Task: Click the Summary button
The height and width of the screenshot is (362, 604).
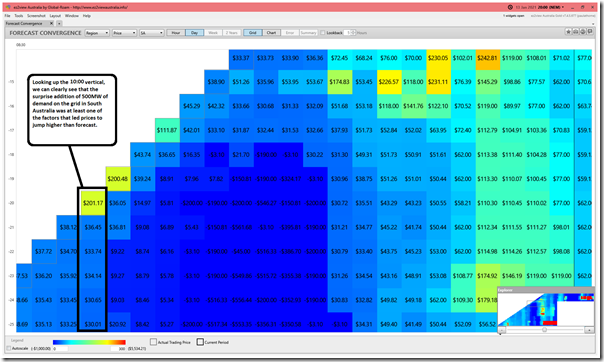Action: coord(308,33)
